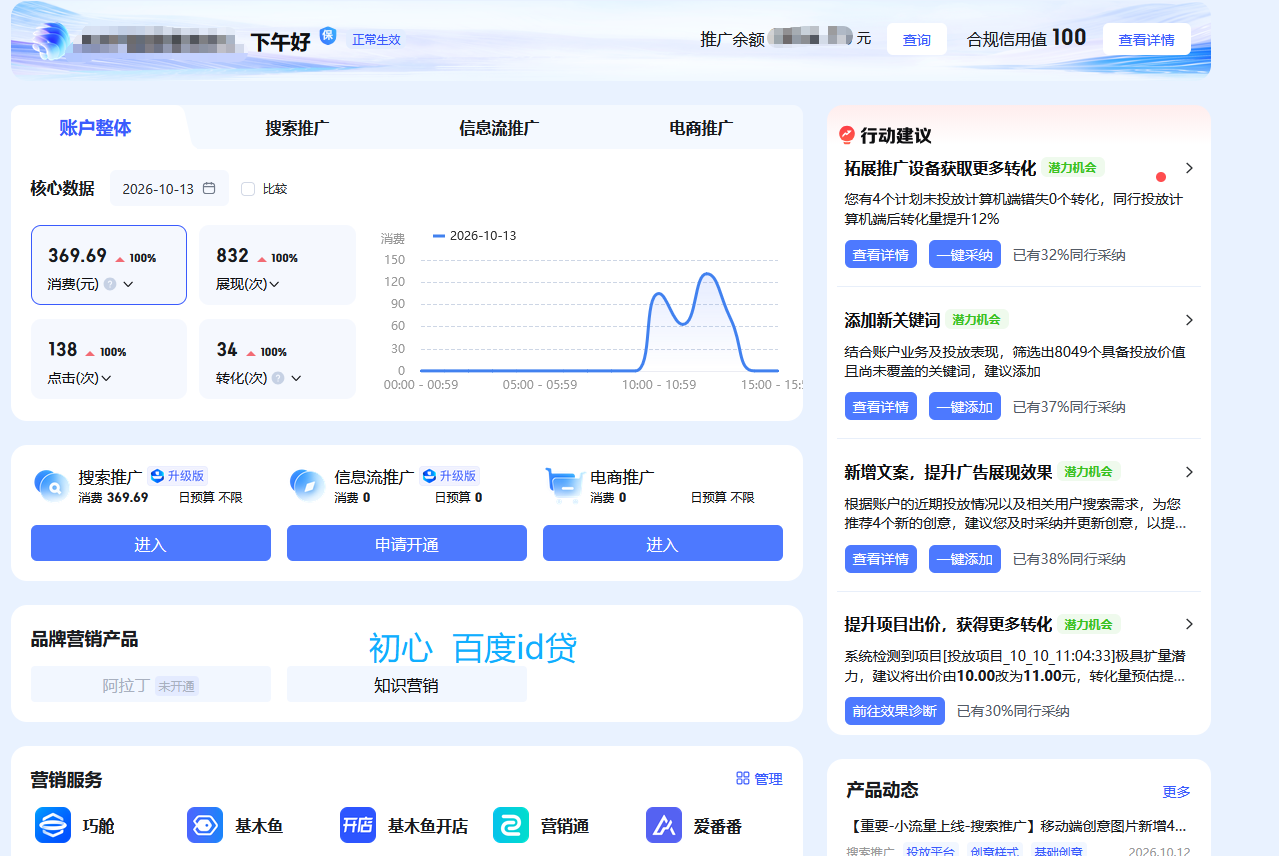Screen dimensions: 1279x856
Task: Enable the 比较 checkbox
Action: click(x=248, y=188)
